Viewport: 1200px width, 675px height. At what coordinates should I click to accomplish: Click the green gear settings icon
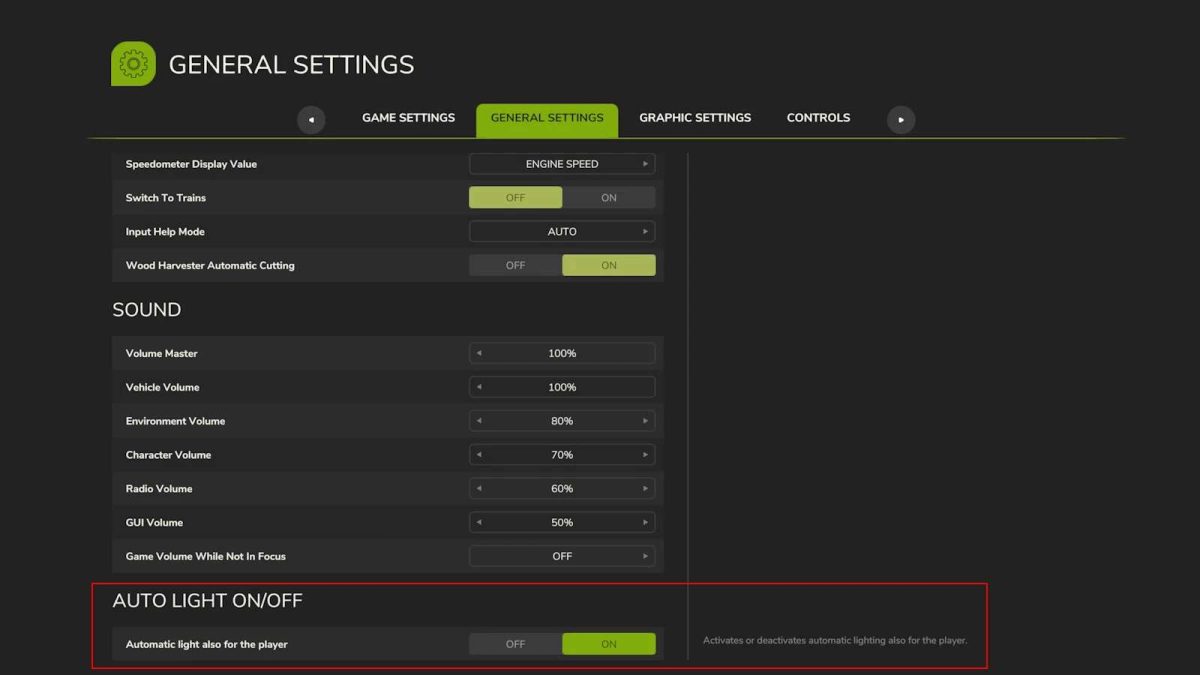[133, 63]
